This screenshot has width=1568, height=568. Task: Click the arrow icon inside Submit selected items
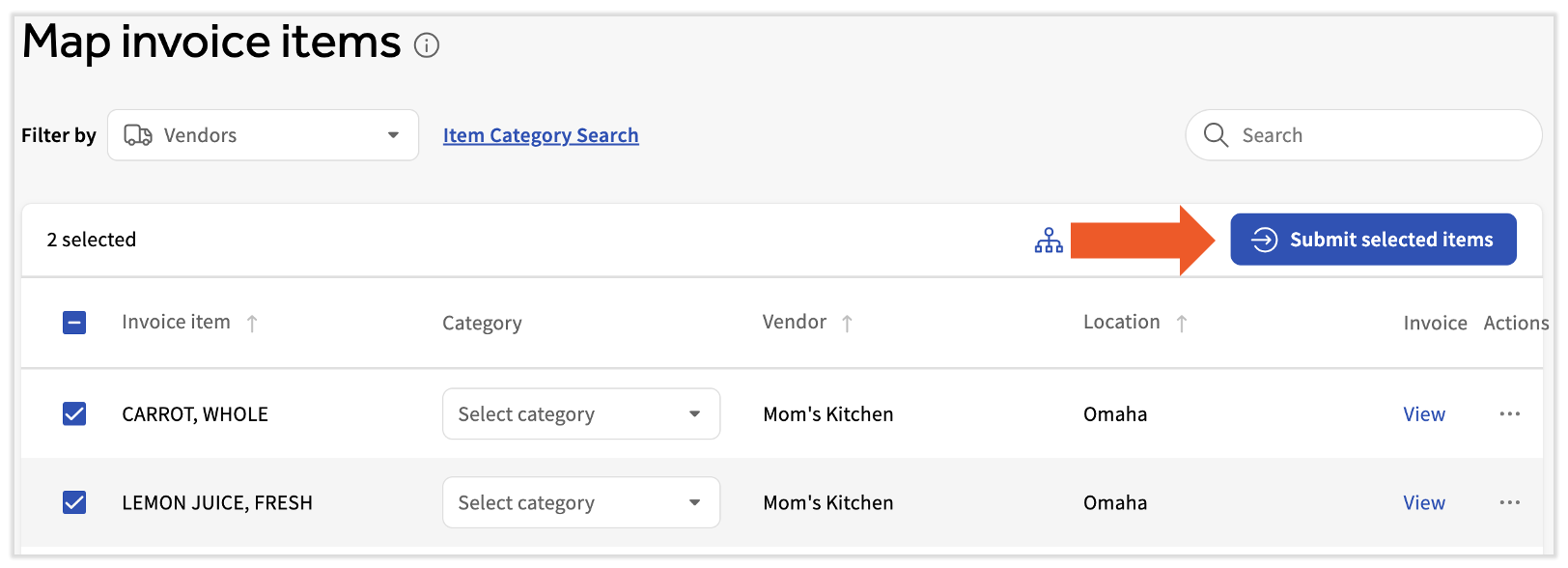[x=1264, y=240]
